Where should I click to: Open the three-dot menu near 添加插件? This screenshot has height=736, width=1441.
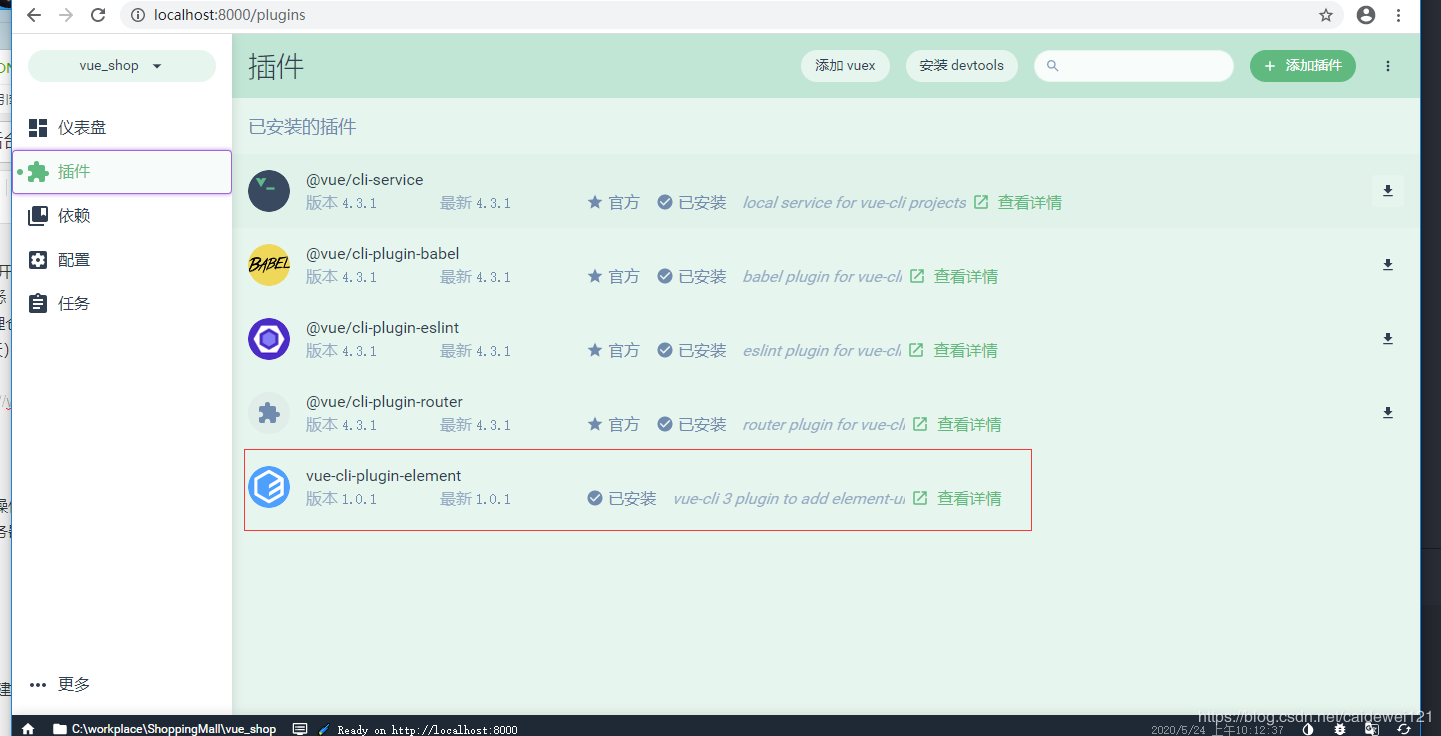(x=1387, y=65)
